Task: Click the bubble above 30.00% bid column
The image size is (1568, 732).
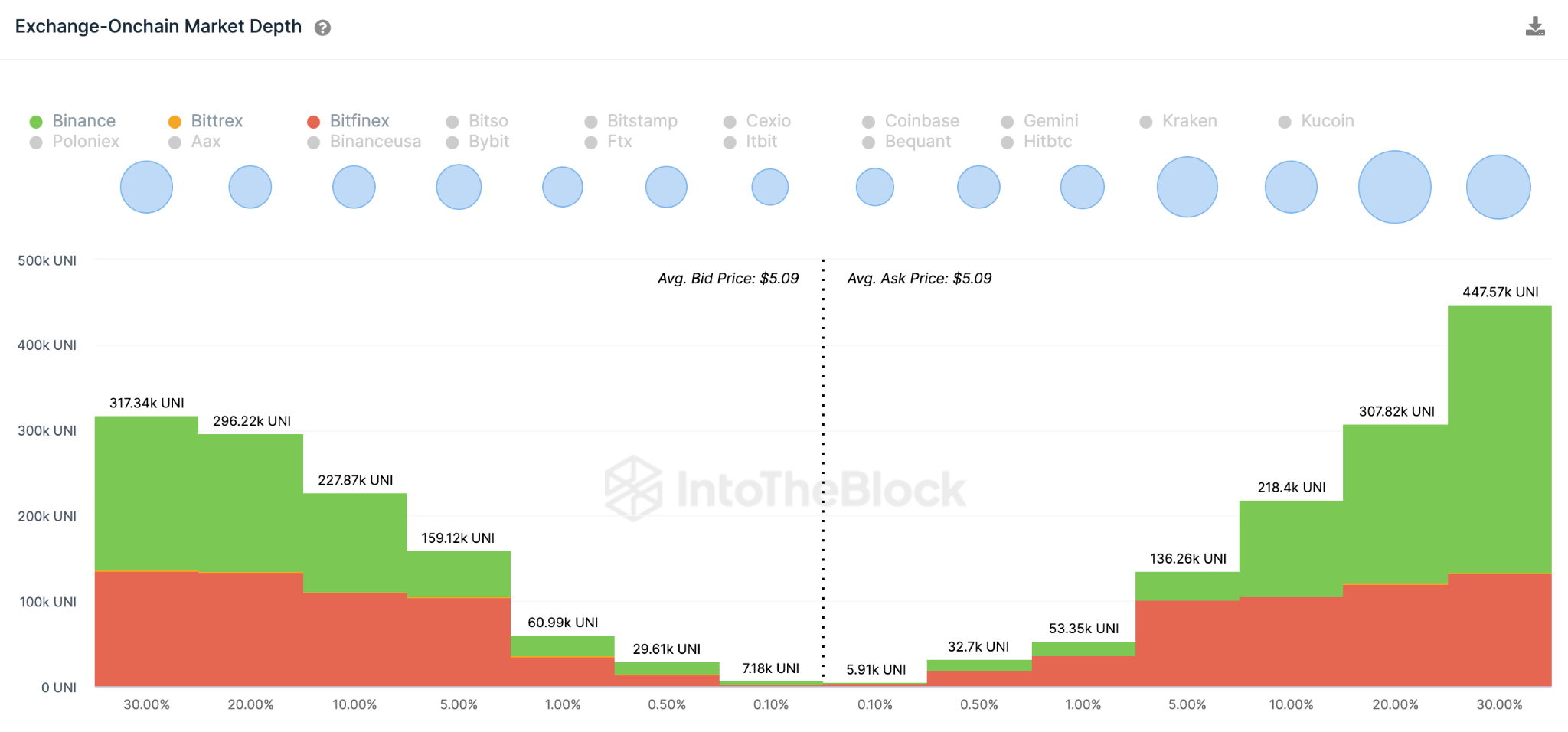Action: tap(146, 187)
